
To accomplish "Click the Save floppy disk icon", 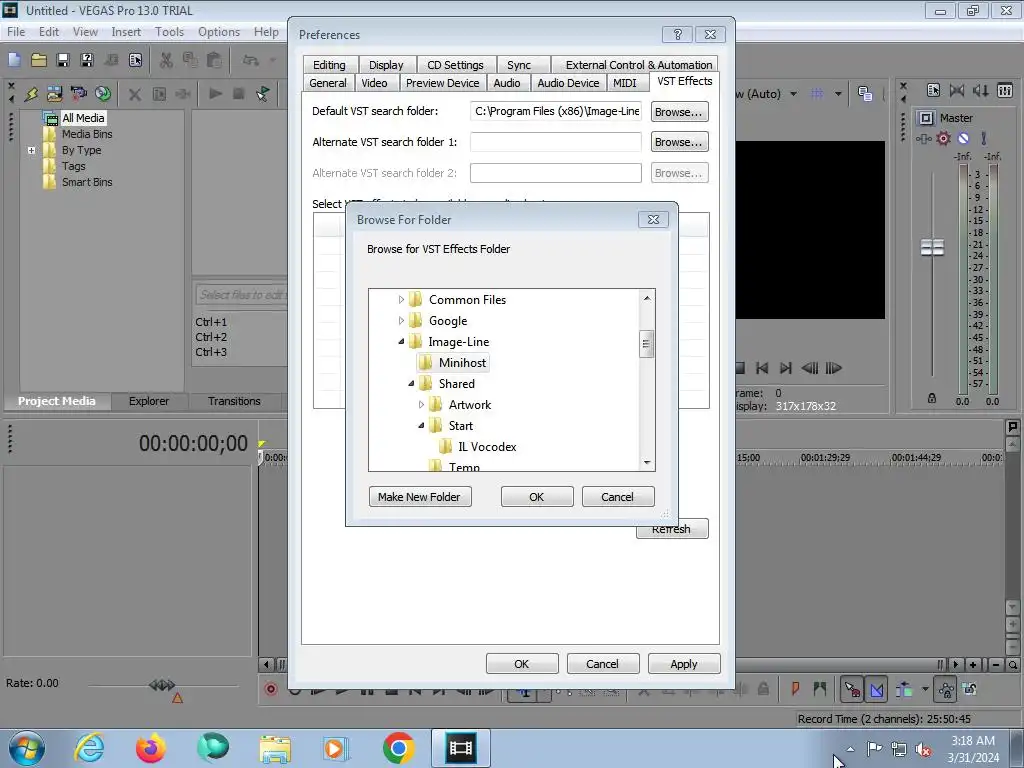I will 63,60.
